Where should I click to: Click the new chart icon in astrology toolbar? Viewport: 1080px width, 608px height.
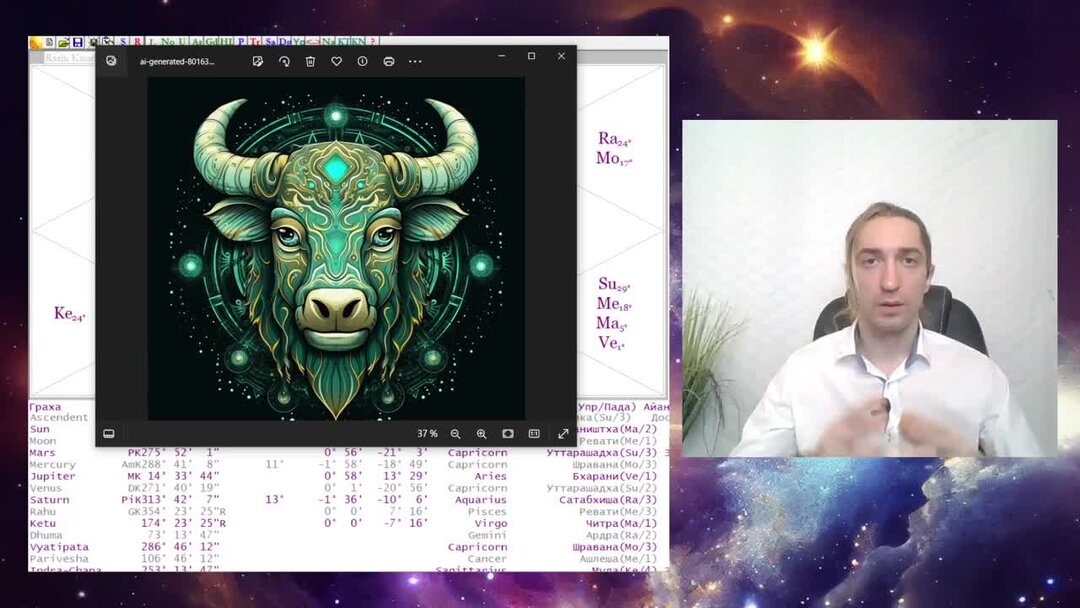(x=50, y=42)
